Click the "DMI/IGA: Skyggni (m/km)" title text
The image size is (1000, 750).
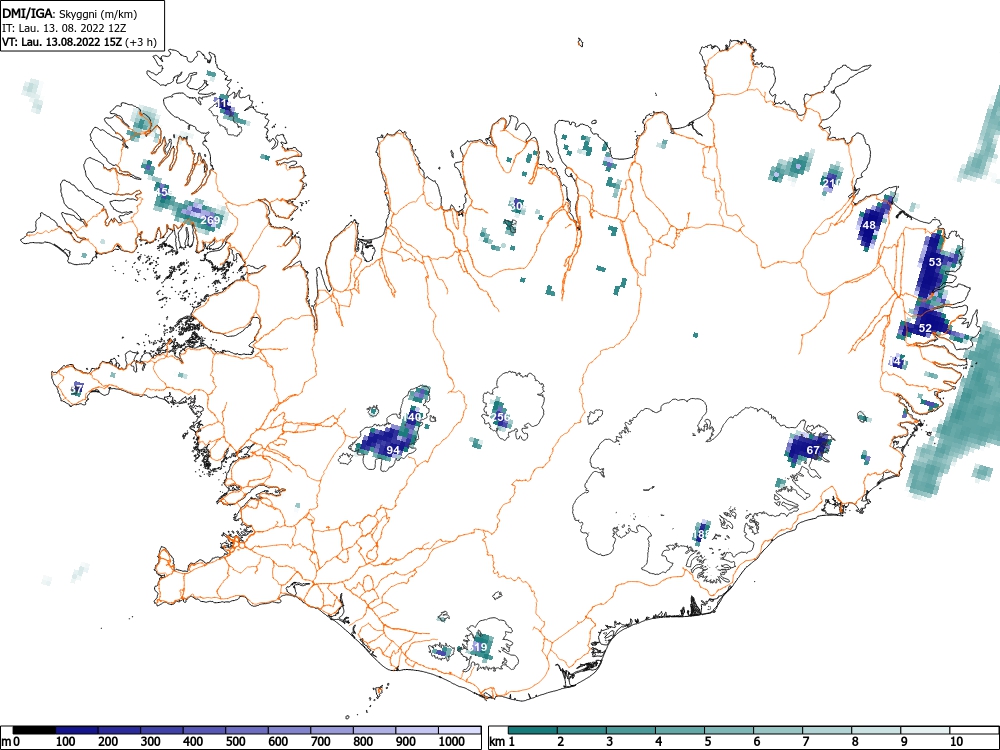coord(70,14)
